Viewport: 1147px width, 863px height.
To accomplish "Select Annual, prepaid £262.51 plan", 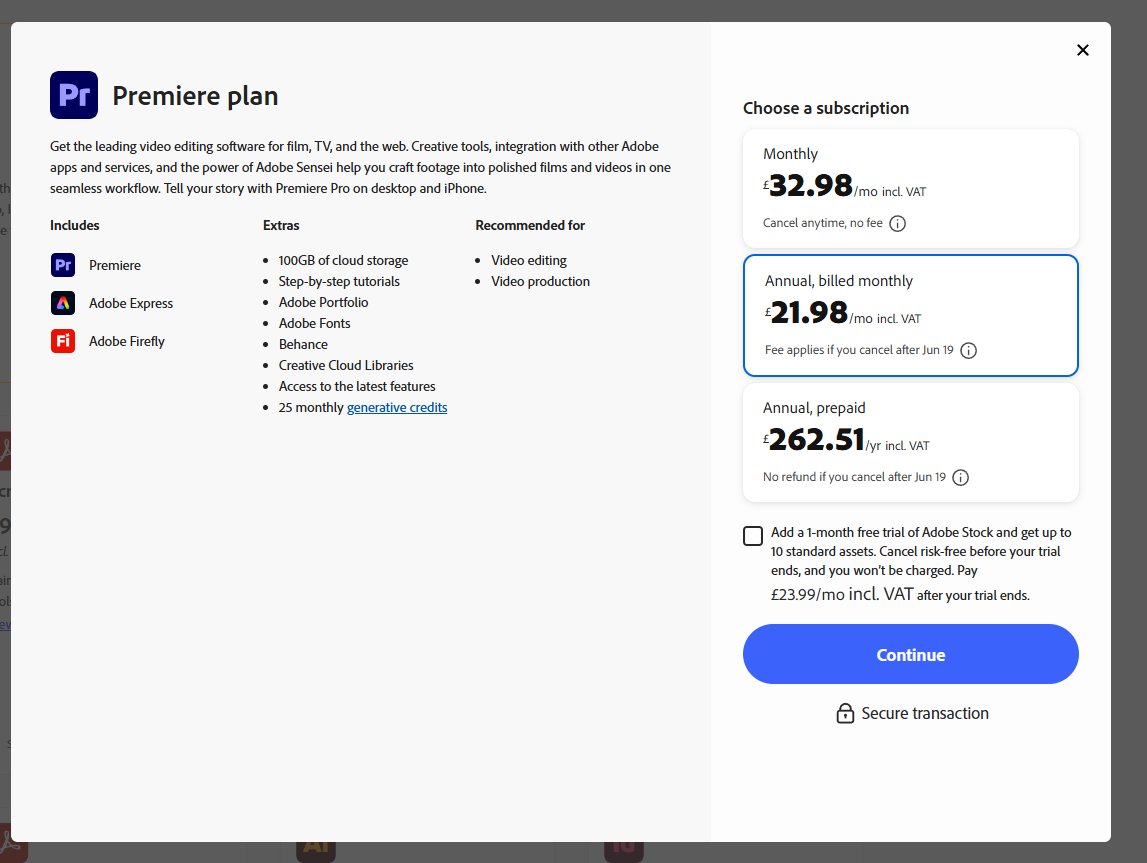I will 911,442.
